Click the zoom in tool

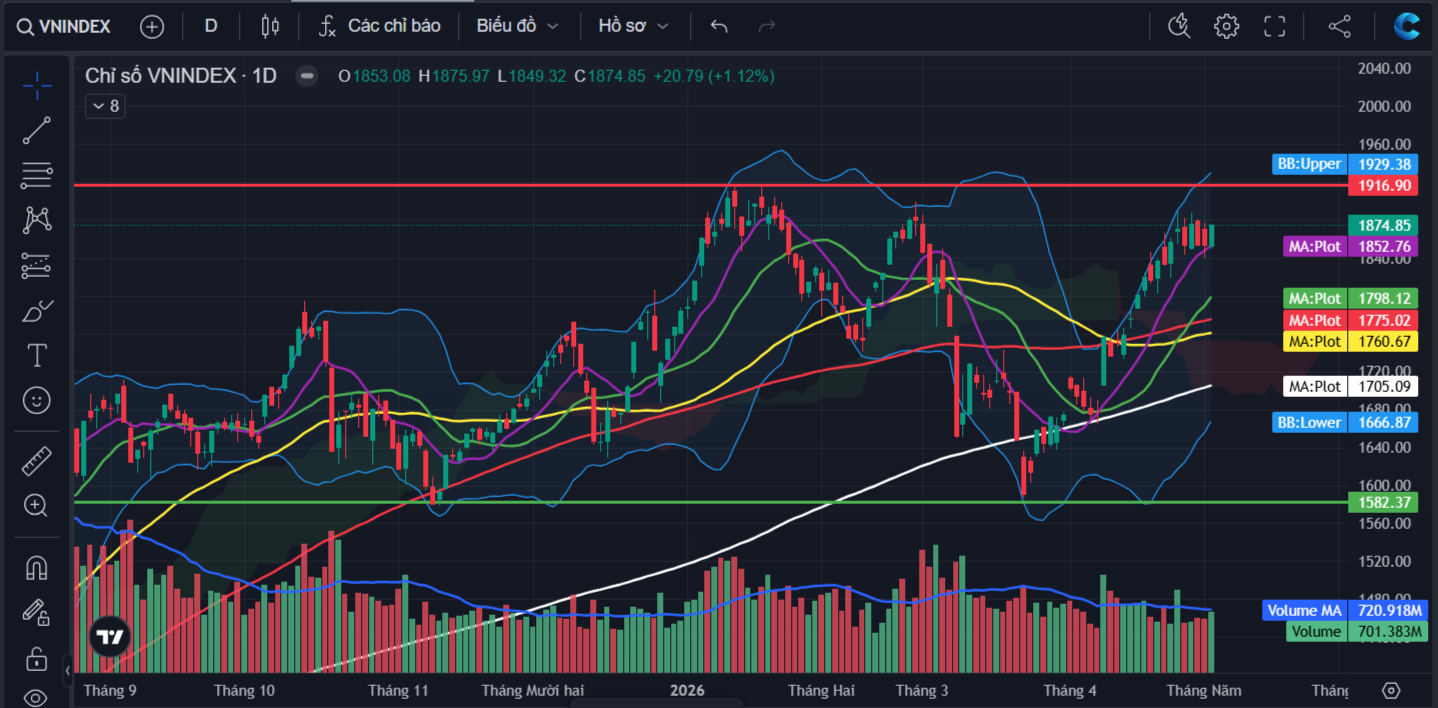pyautogui.click(x=37, y=505)
